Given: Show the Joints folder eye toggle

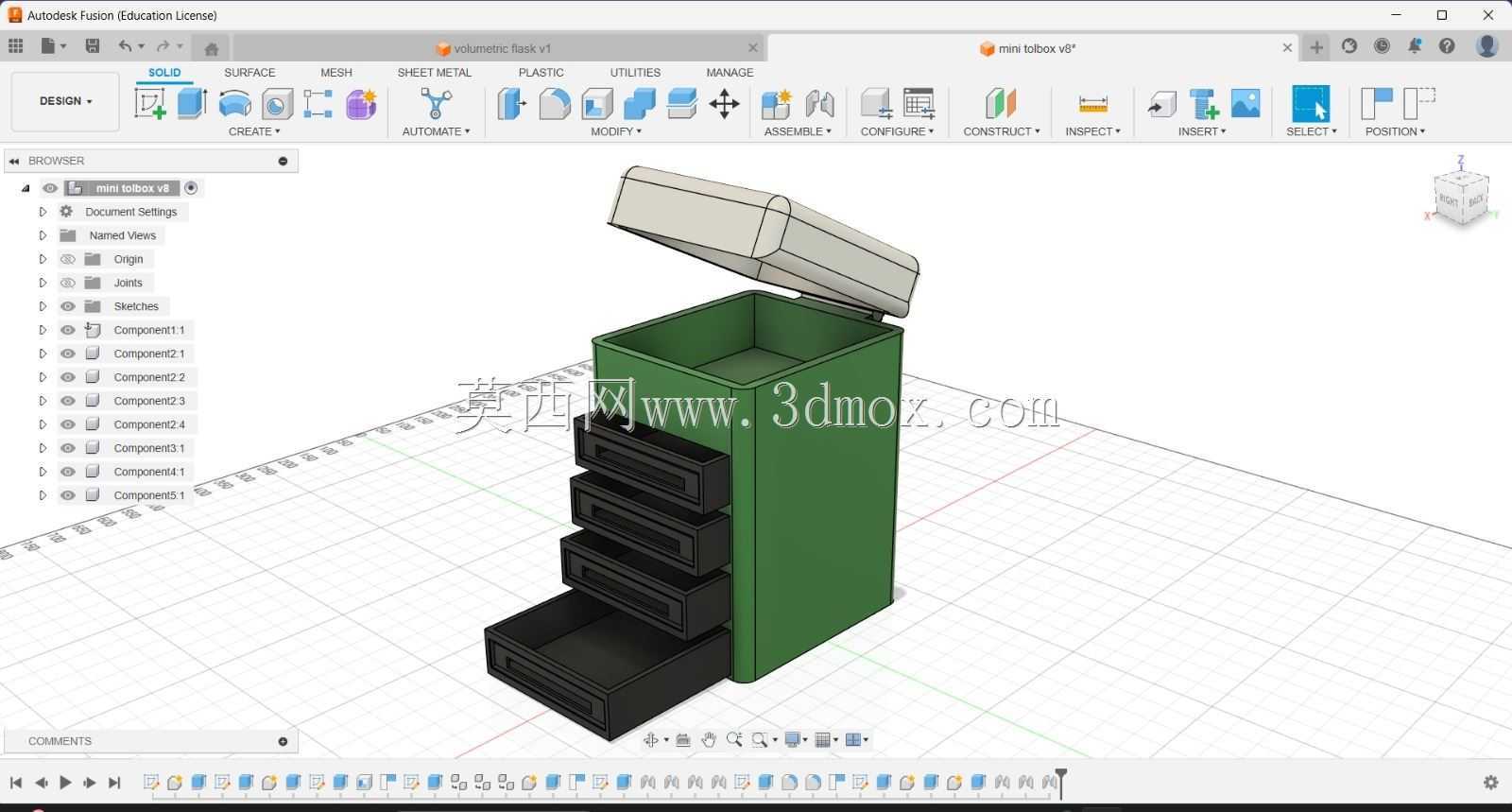Looking at the screenshot, I should click(68, 283).
